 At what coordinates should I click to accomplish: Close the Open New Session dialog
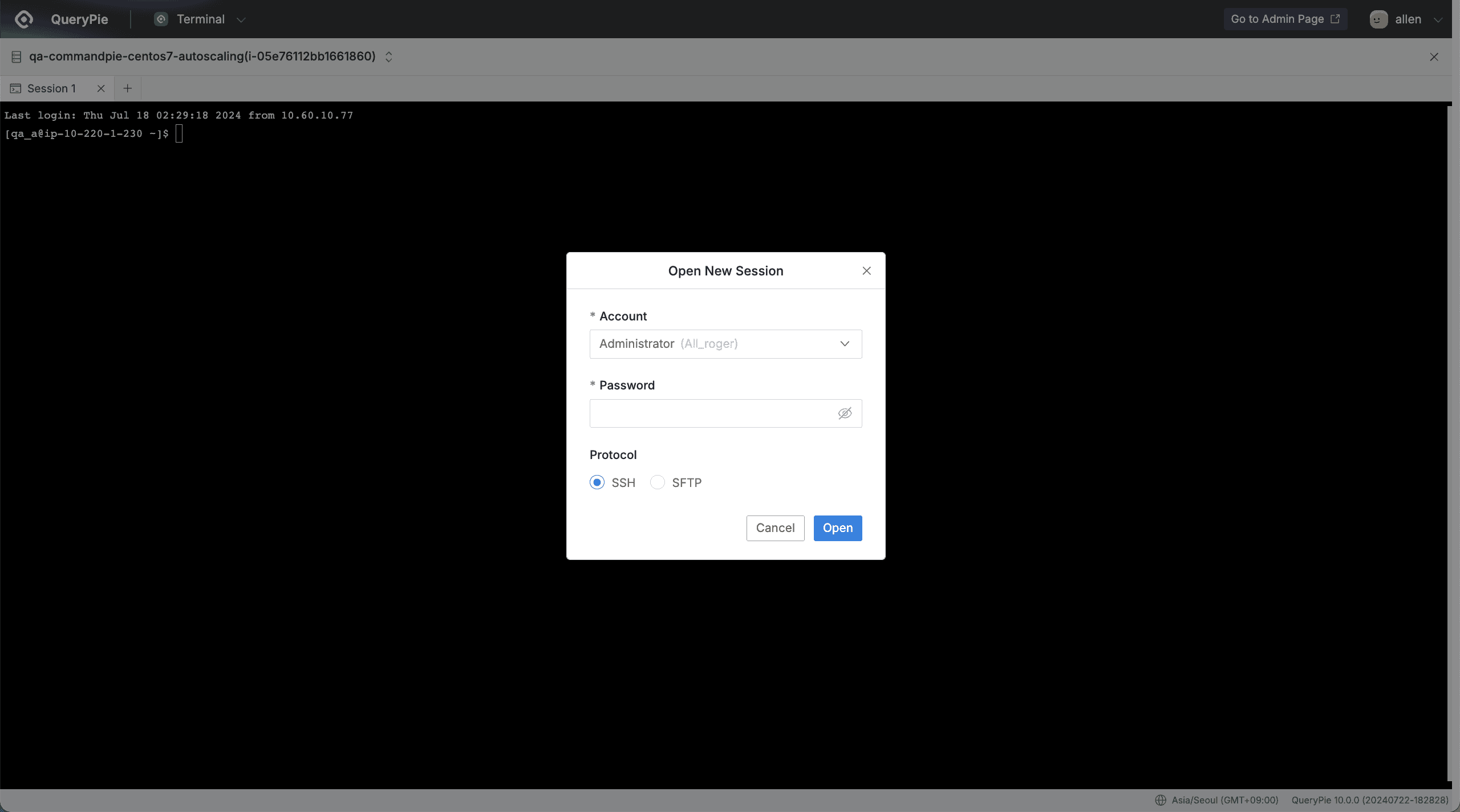(x=866, y=271)
